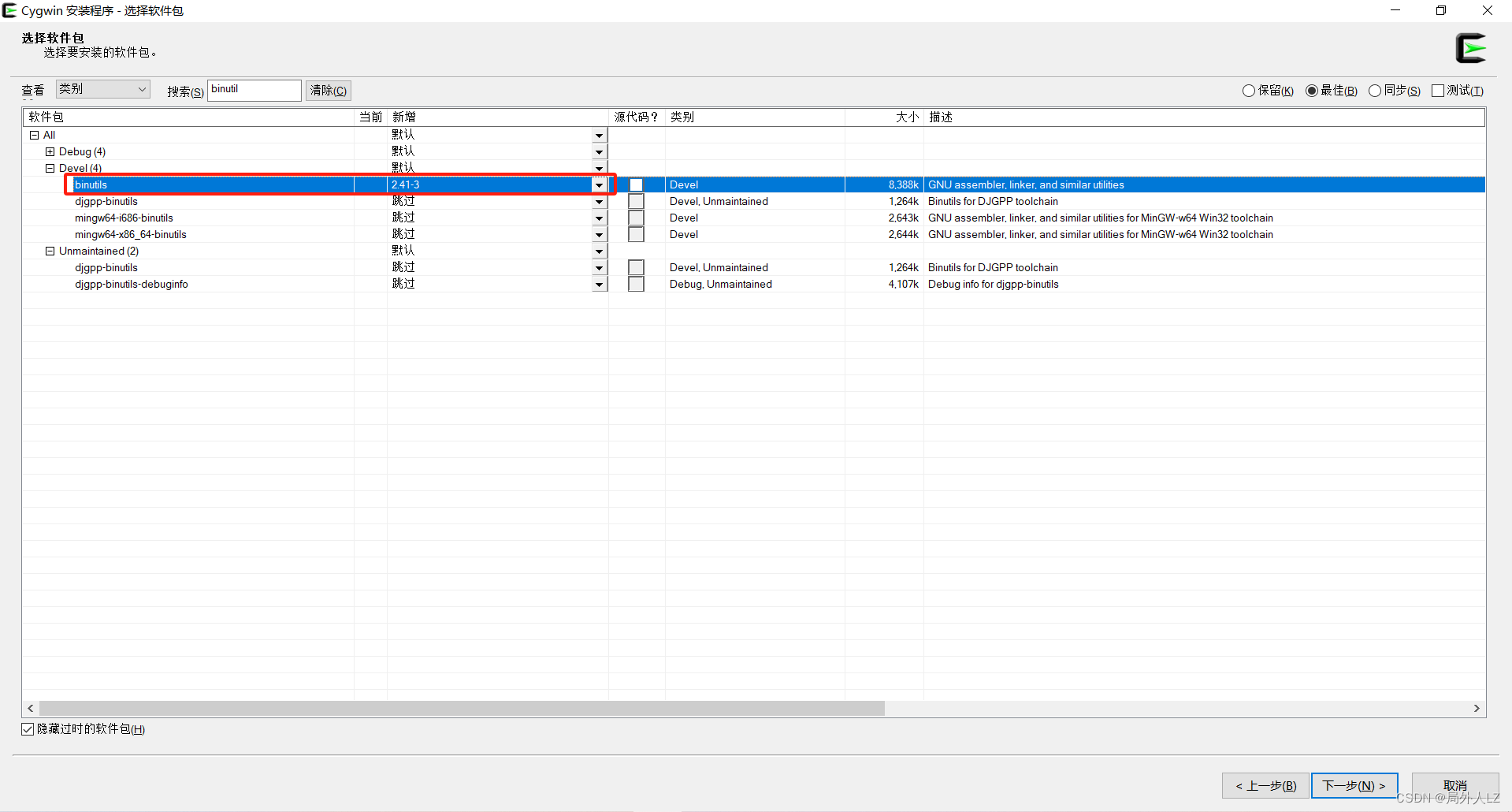Viewport: 1512px width, 812px height.
Task: Click the search box containing binutil
Action: coord(254,90)
